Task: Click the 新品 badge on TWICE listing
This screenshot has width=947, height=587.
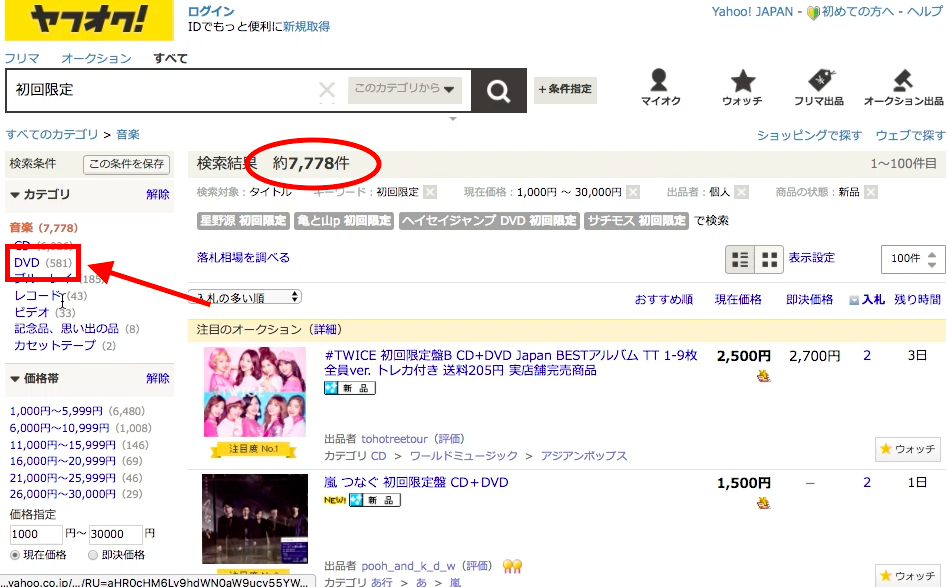Action: pos(350,388)
